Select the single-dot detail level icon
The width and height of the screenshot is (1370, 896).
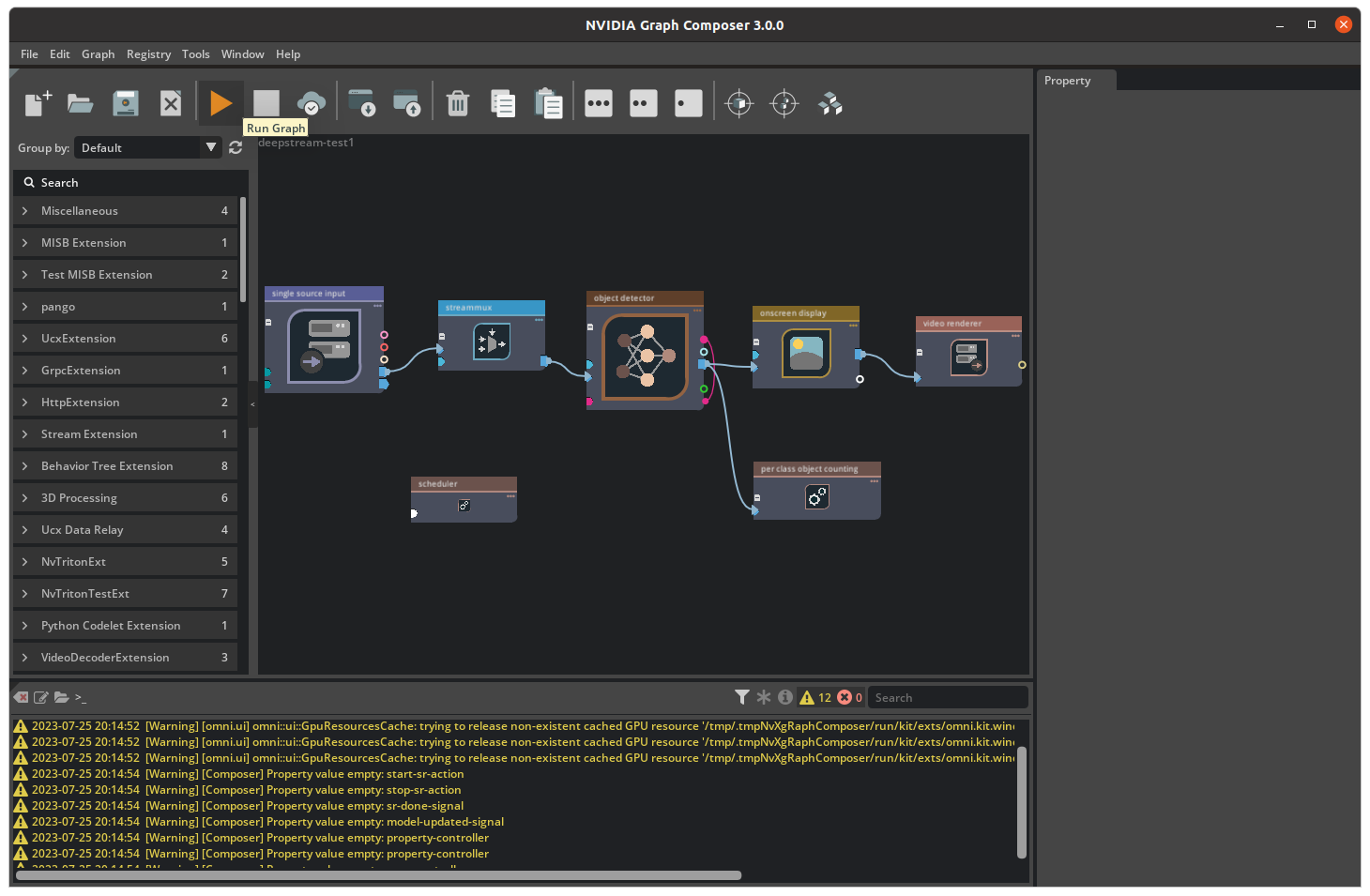click(x=689, y=103)
